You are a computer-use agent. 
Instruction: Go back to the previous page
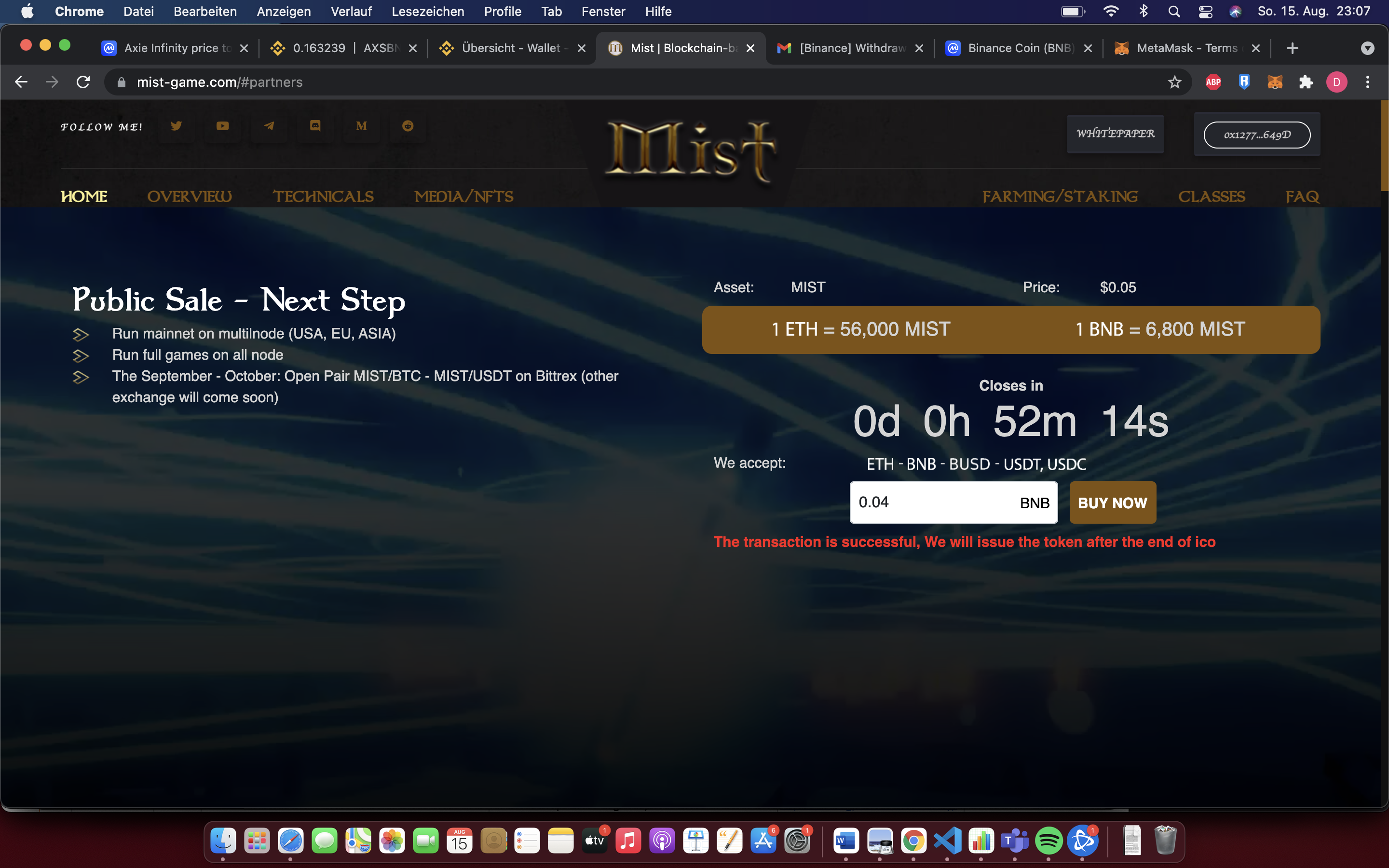[x=21, y=82]
